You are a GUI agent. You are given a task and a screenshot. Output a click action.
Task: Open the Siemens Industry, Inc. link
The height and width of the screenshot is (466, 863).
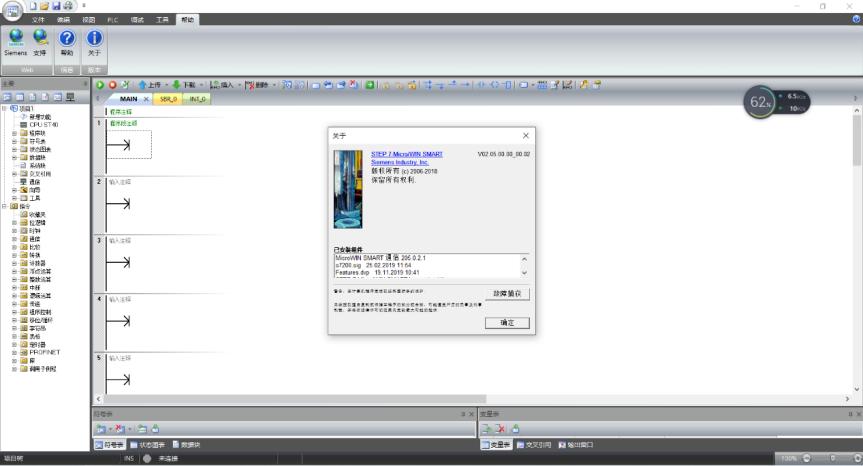(400, 162)
